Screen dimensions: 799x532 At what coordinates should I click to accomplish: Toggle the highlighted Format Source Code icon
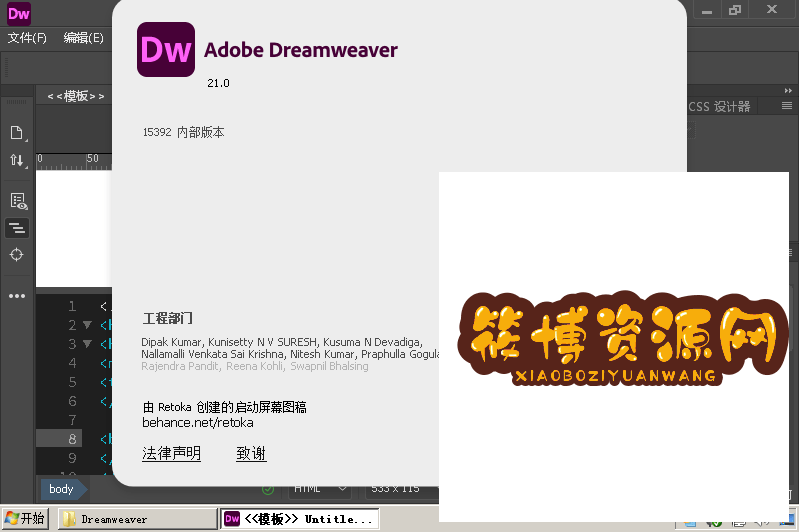coord(17,228)
